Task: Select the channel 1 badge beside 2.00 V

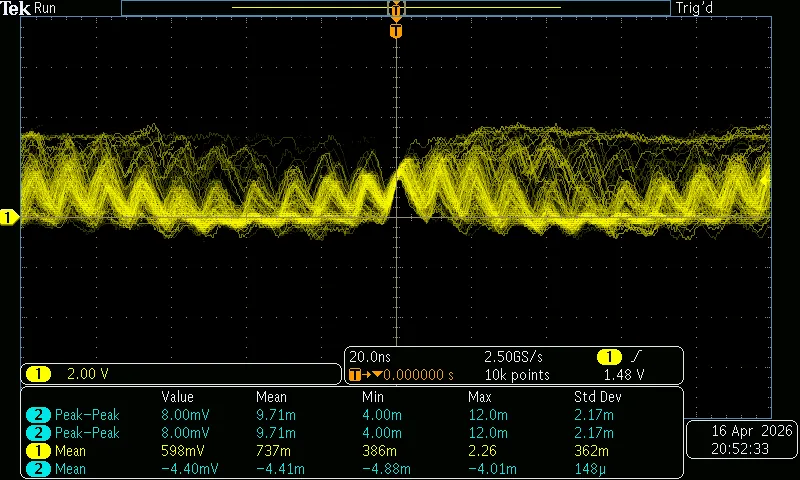Action: (38, 374)
